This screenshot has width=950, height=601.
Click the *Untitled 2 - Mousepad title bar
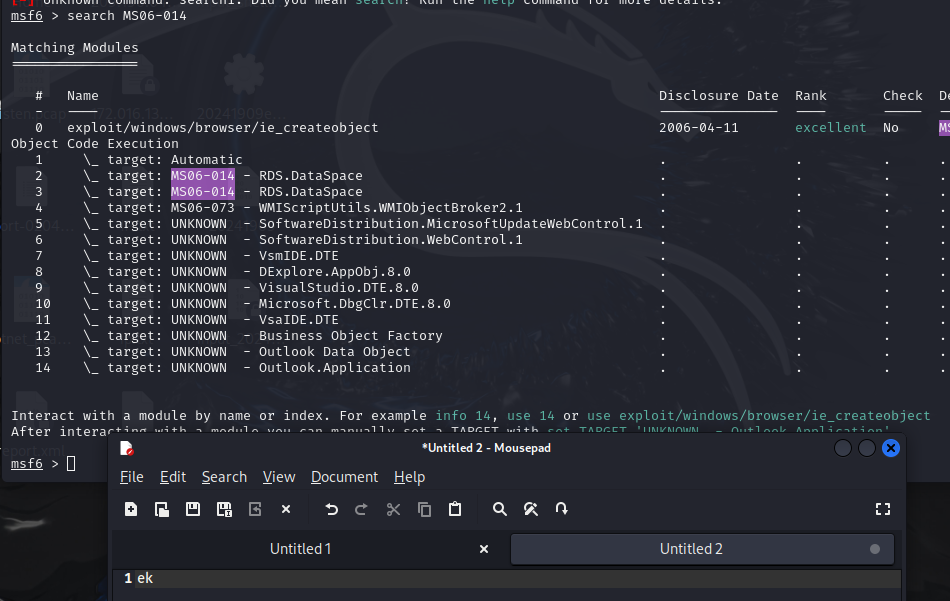pyautogui.click(x=486, y=448)
